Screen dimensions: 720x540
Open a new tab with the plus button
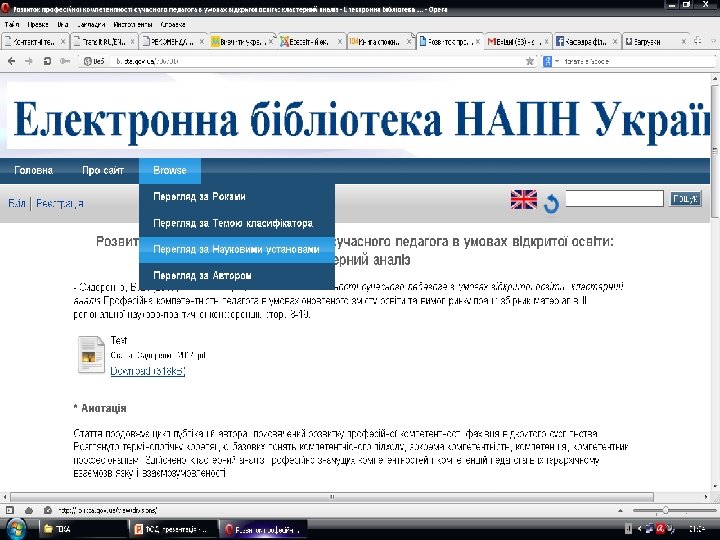point(698,41)
